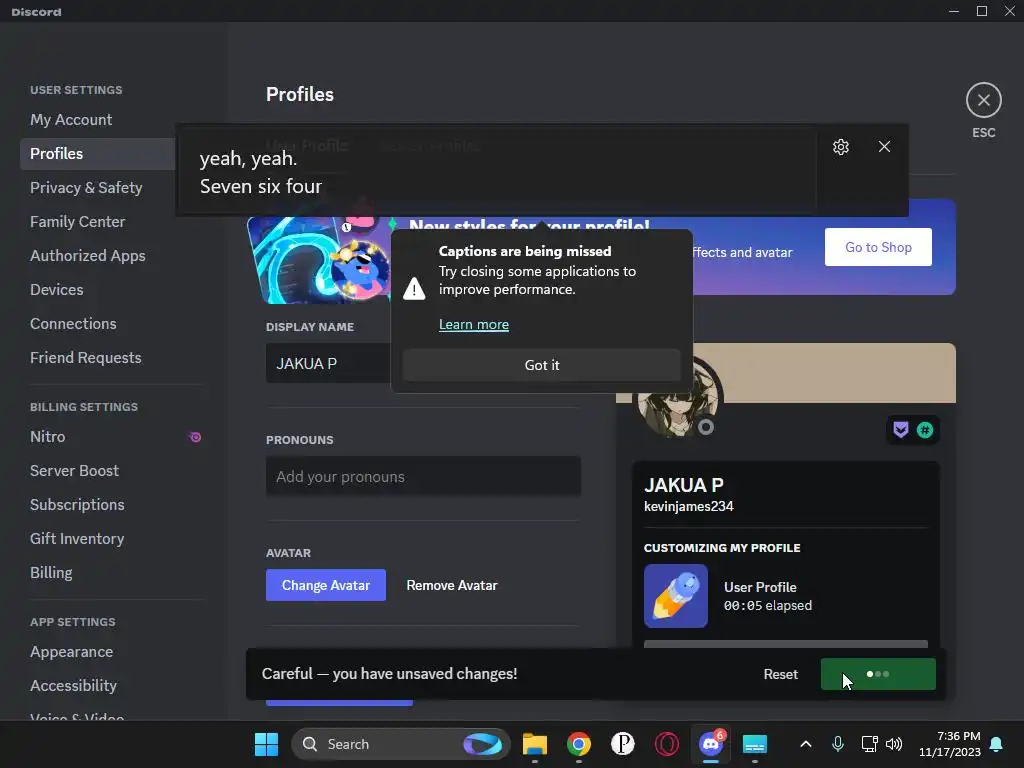The image size is (1024, 768).
Task: Click the green hashtag badge on profile preview
Action: [925, 430]
